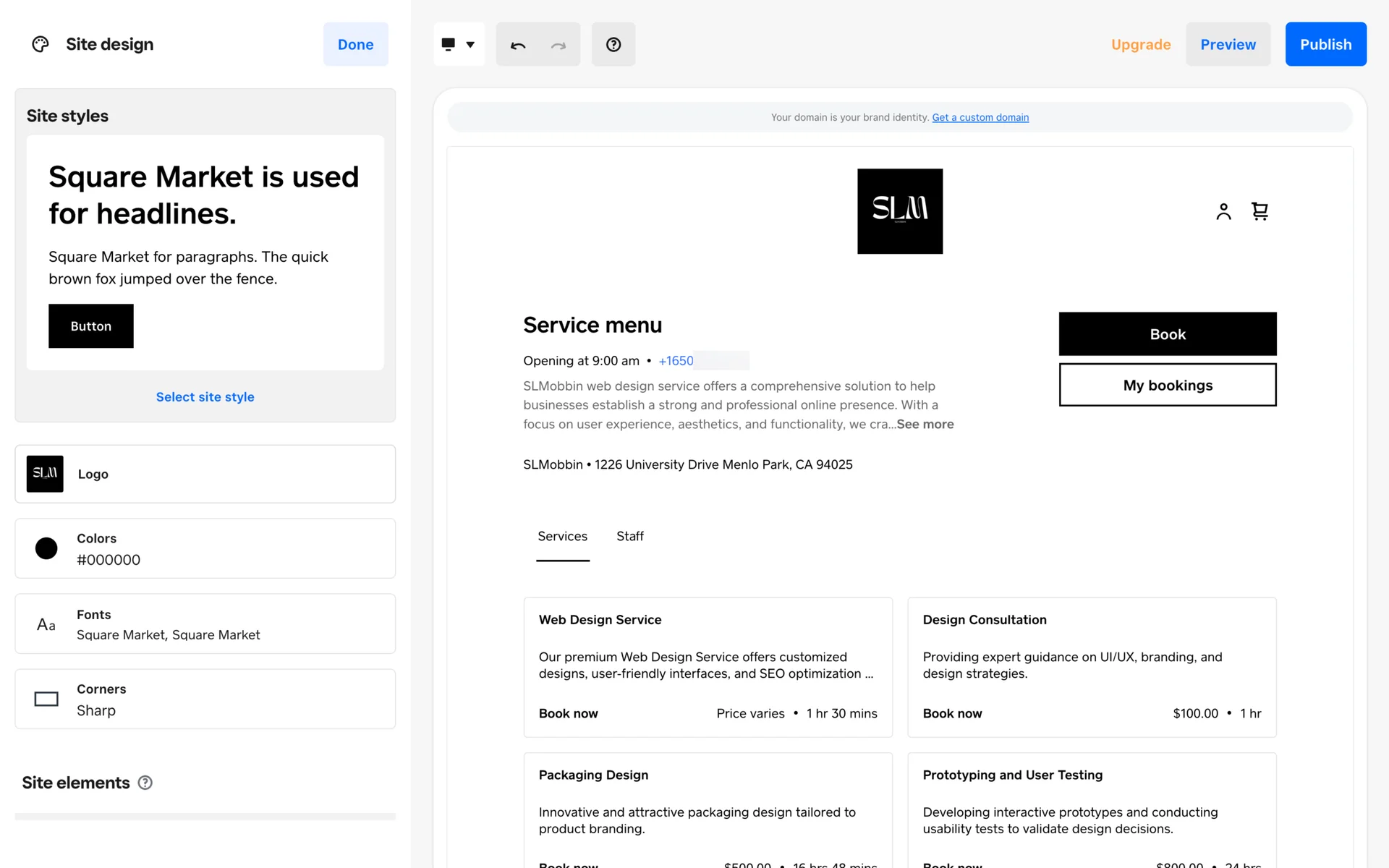This screenshot has width=1389, height=868.
Task: Click Get a custom domain link
Action: point(980,117)
